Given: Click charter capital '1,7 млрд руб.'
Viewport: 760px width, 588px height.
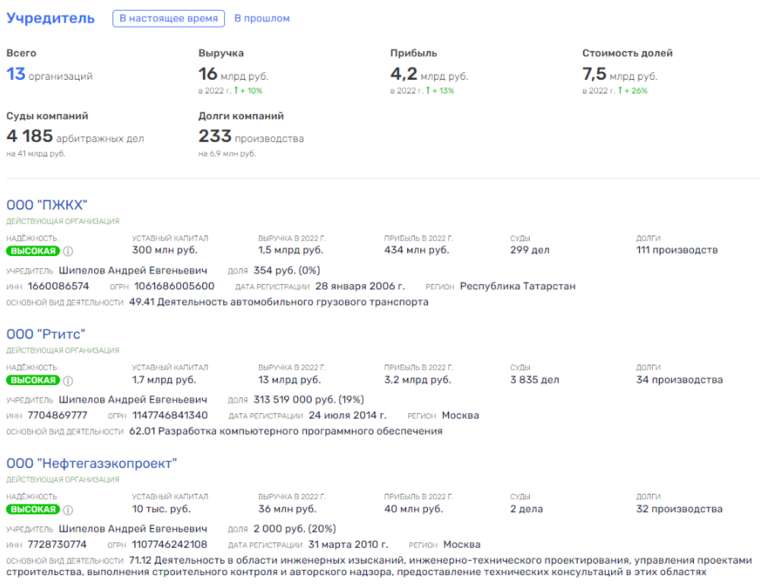Looking at the screenshot, I should pyautogui.click(x=164, y=380).
